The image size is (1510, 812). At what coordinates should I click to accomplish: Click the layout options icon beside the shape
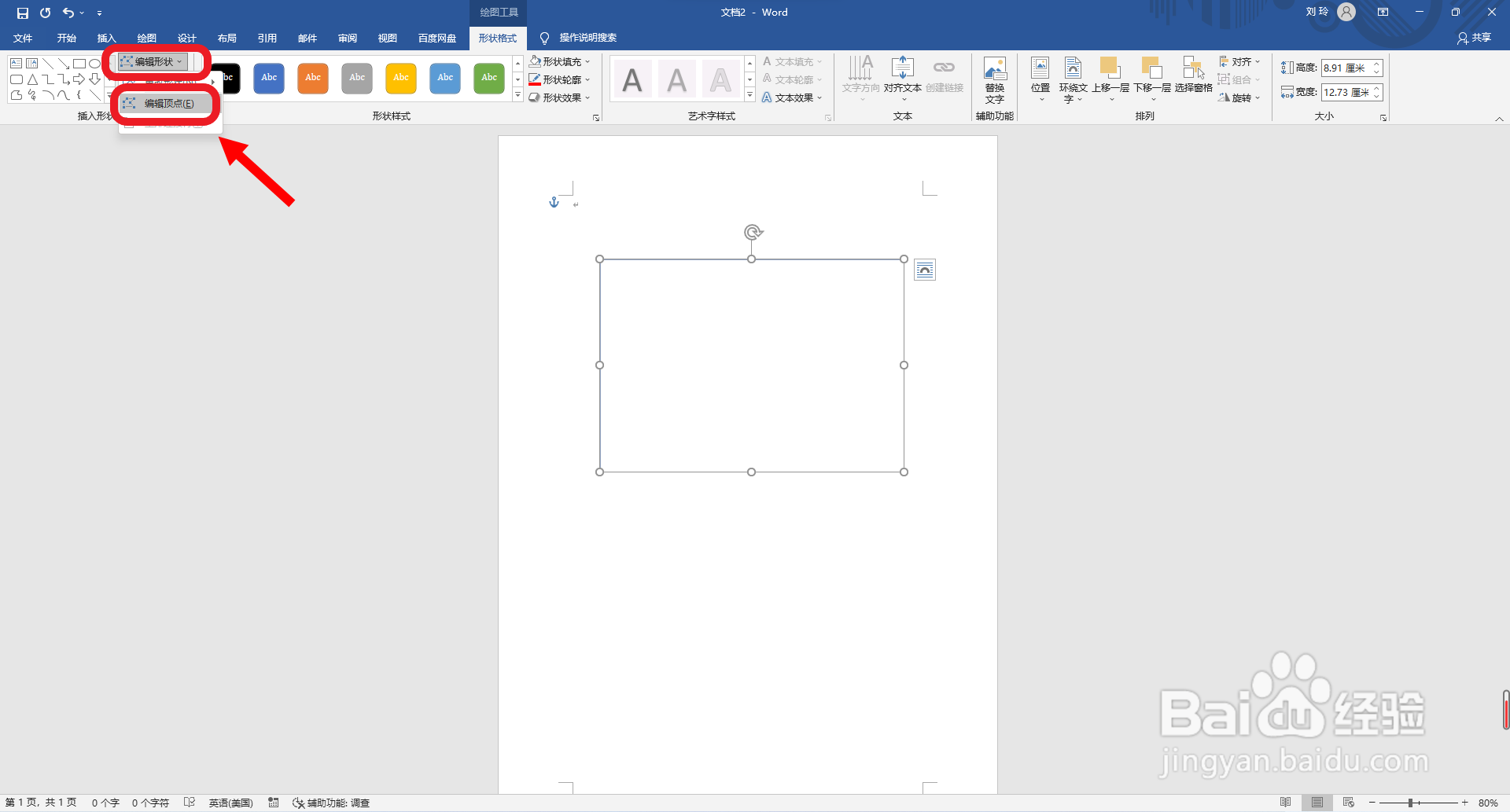tap(925, 270)
